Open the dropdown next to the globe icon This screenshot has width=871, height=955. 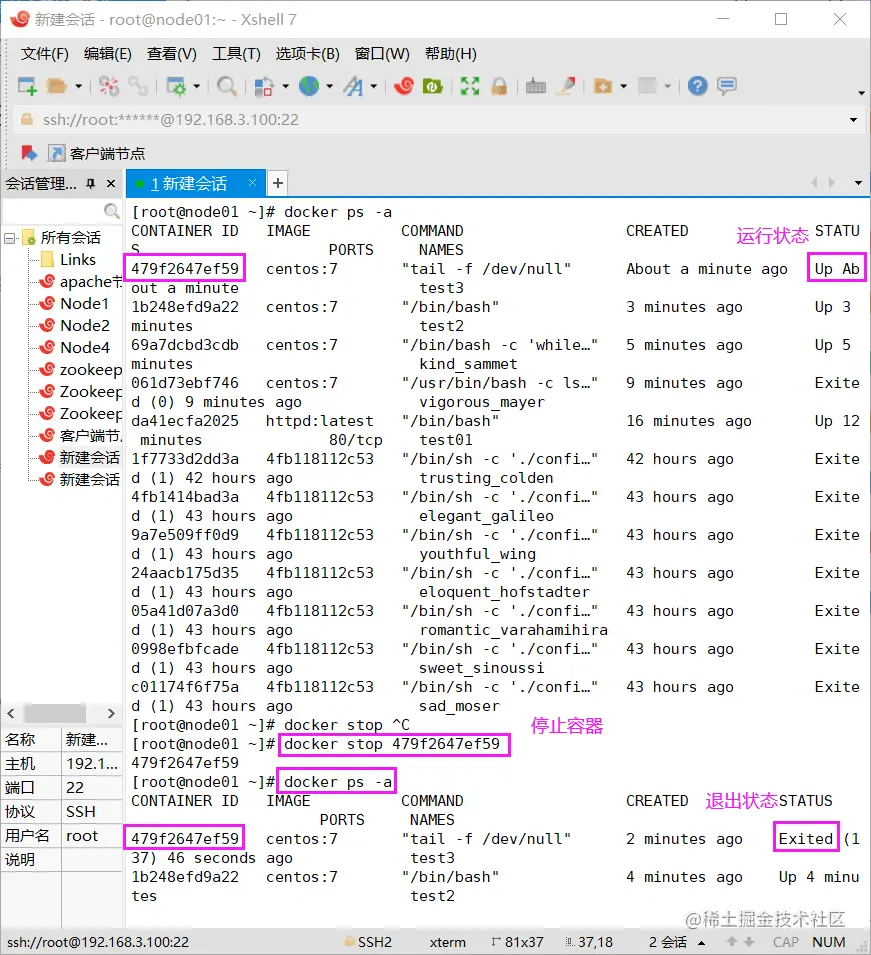point(328,87)
